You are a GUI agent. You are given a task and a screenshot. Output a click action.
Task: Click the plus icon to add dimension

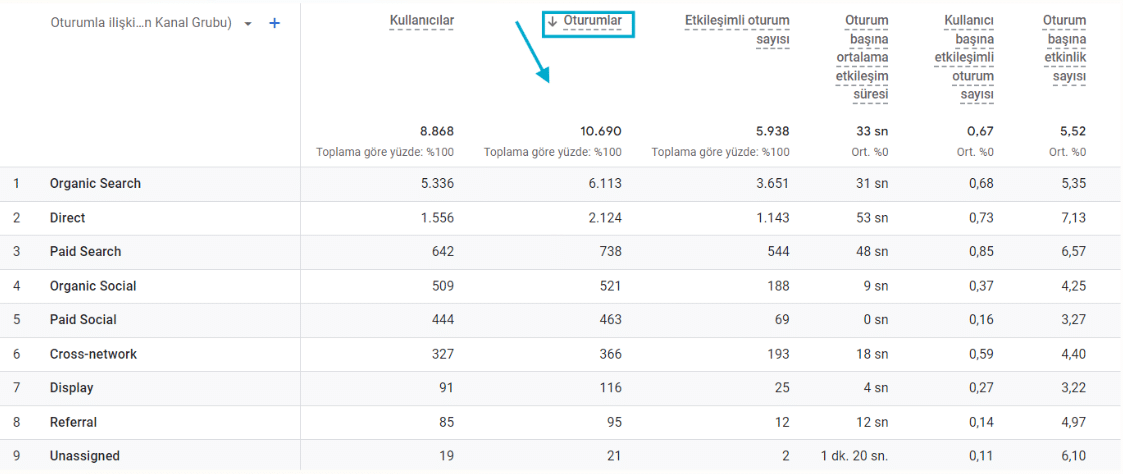[275, 23]
